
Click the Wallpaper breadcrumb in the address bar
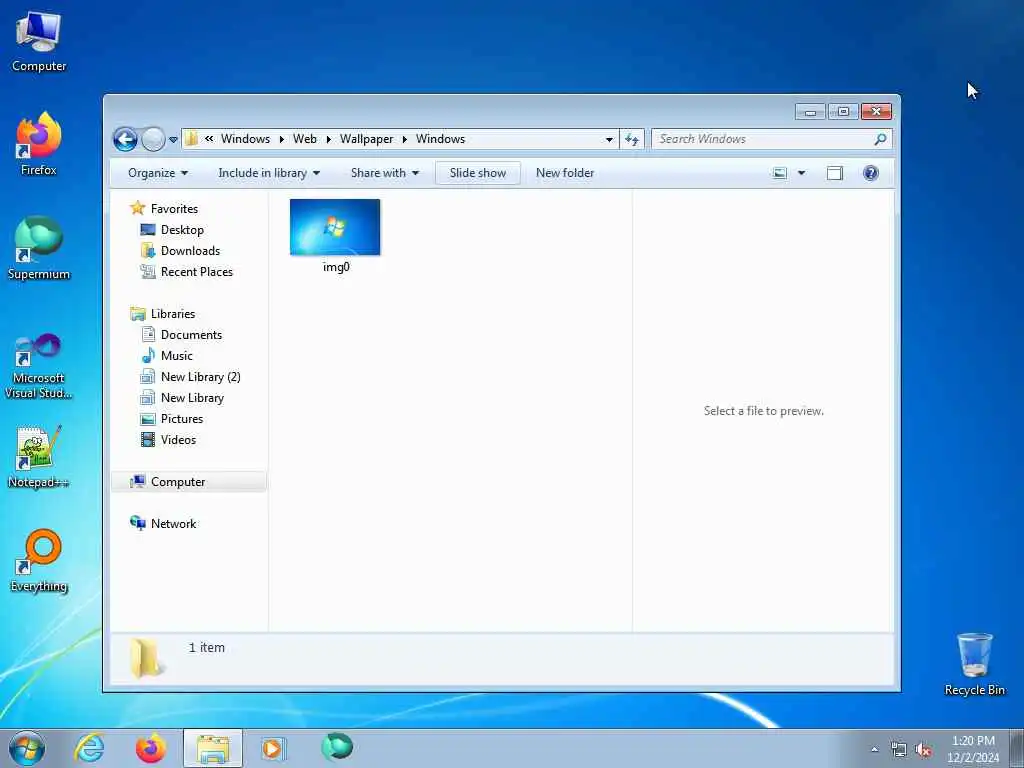(x=366, y=139)
